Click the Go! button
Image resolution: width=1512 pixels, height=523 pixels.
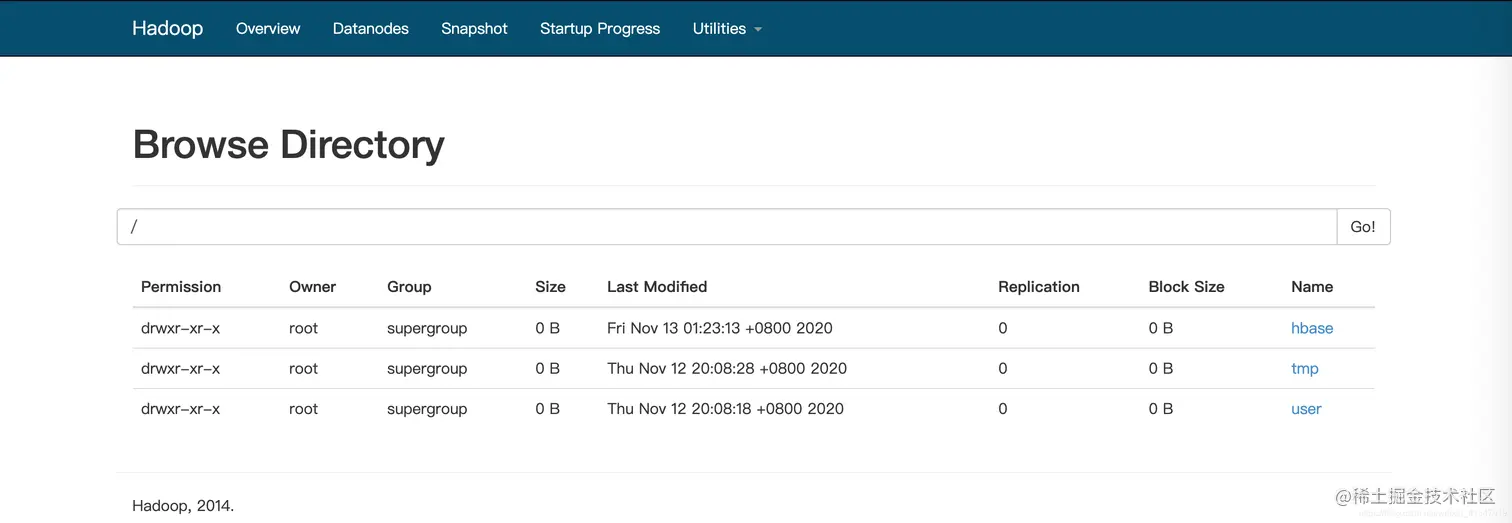pos(1363,227)
